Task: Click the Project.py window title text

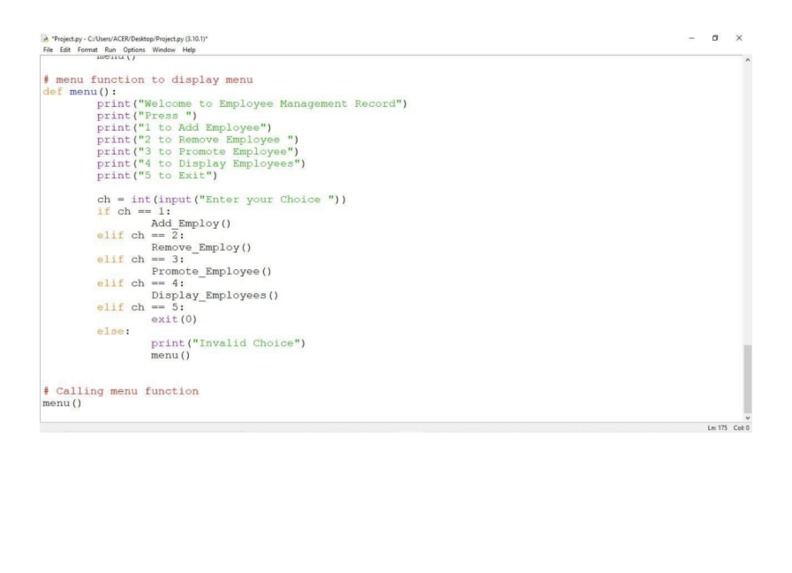Action: (x=130, y=38)
